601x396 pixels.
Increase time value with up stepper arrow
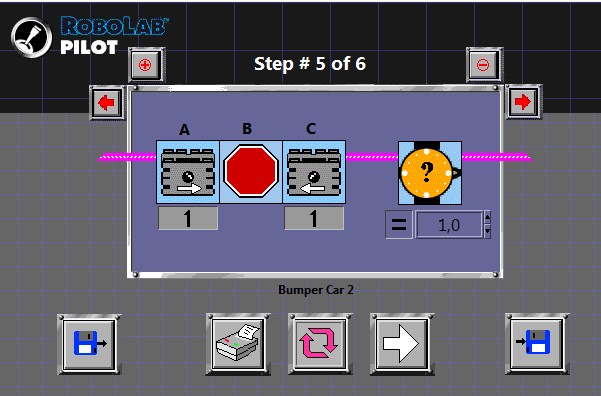(488, 218)
